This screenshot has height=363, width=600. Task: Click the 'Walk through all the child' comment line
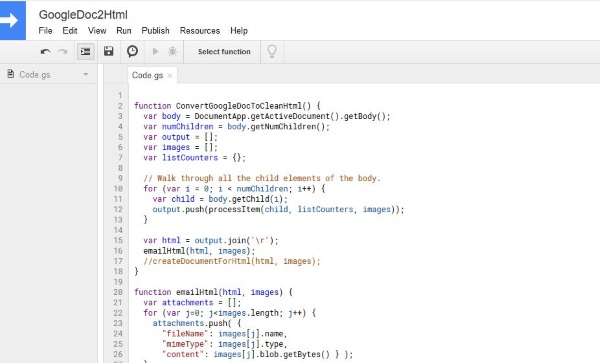(x=262, y=178)
